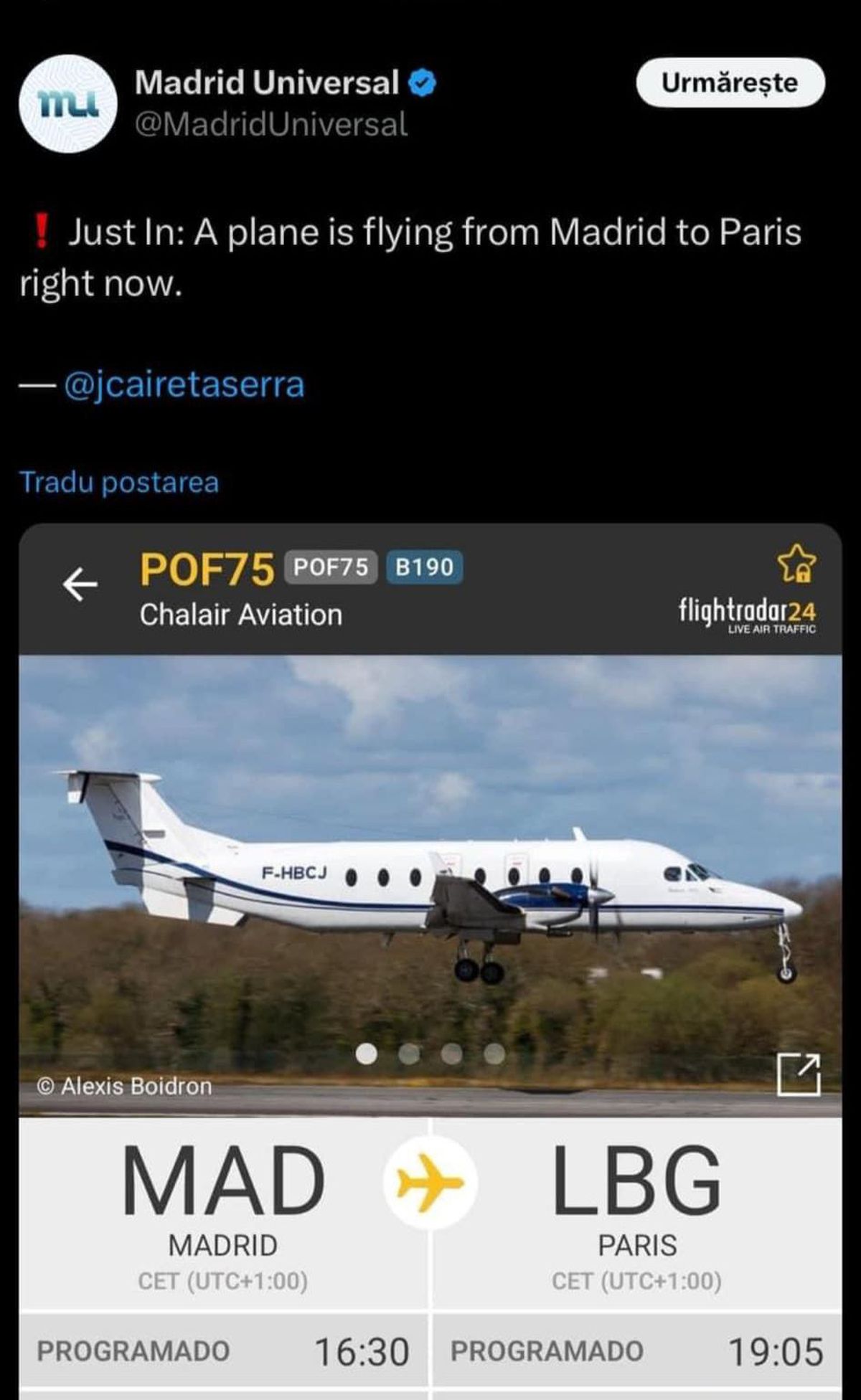
Task: Click the red exclamation mark emoji
Action: [42, 232]
